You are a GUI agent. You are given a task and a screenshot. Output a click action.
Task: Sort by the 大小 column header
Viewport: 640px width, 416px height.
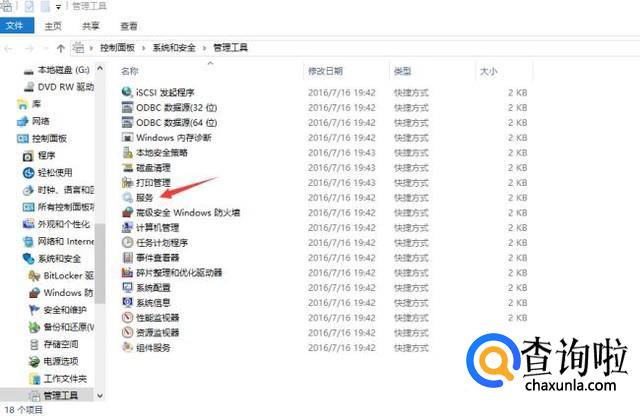488,71
